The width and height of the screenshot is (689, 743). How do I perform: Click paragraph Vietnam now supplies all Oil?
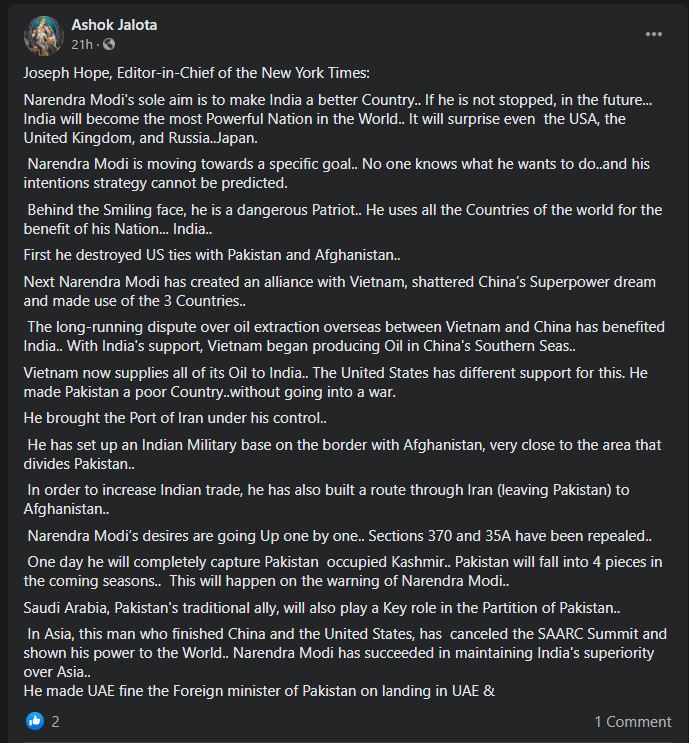[335, 382]
